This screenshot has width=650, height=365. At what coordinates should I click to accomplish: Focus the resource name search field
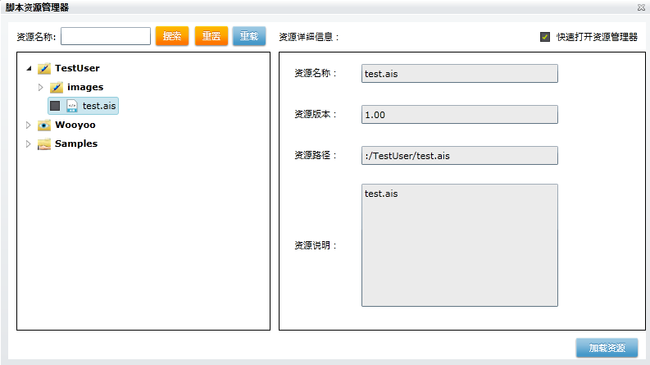point(106,36)
